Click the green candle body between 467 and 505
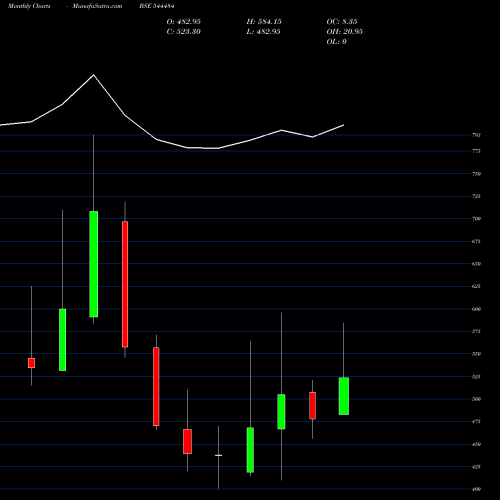 281,412
